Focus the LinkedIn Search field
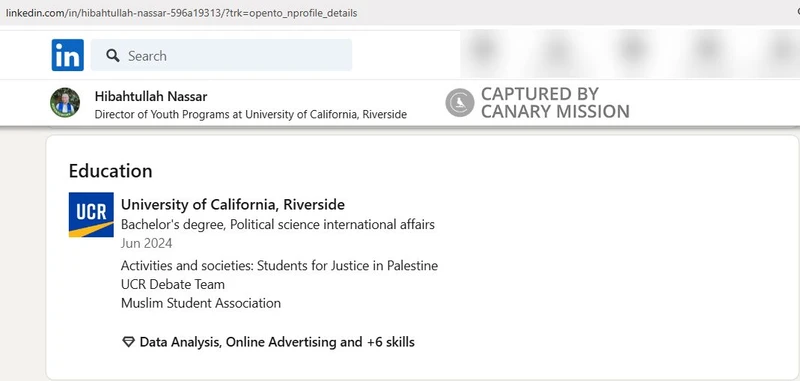The image size is (800, 381). 221,55
